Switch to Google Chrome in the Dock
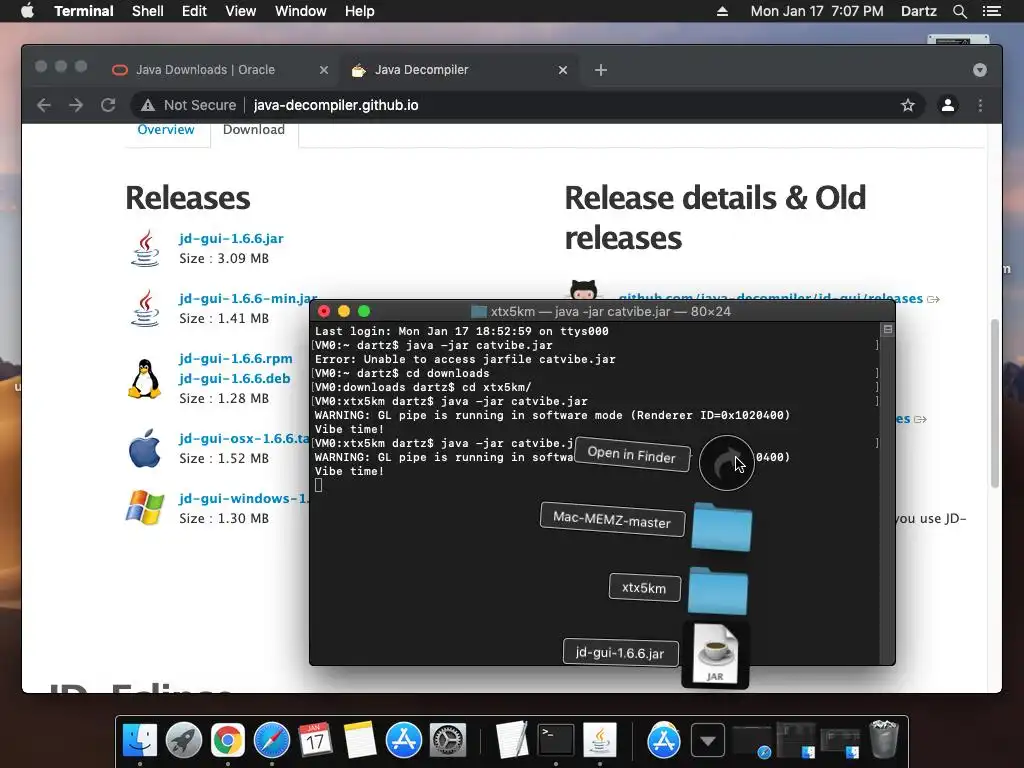1024x768 pixels. [227, 740]
